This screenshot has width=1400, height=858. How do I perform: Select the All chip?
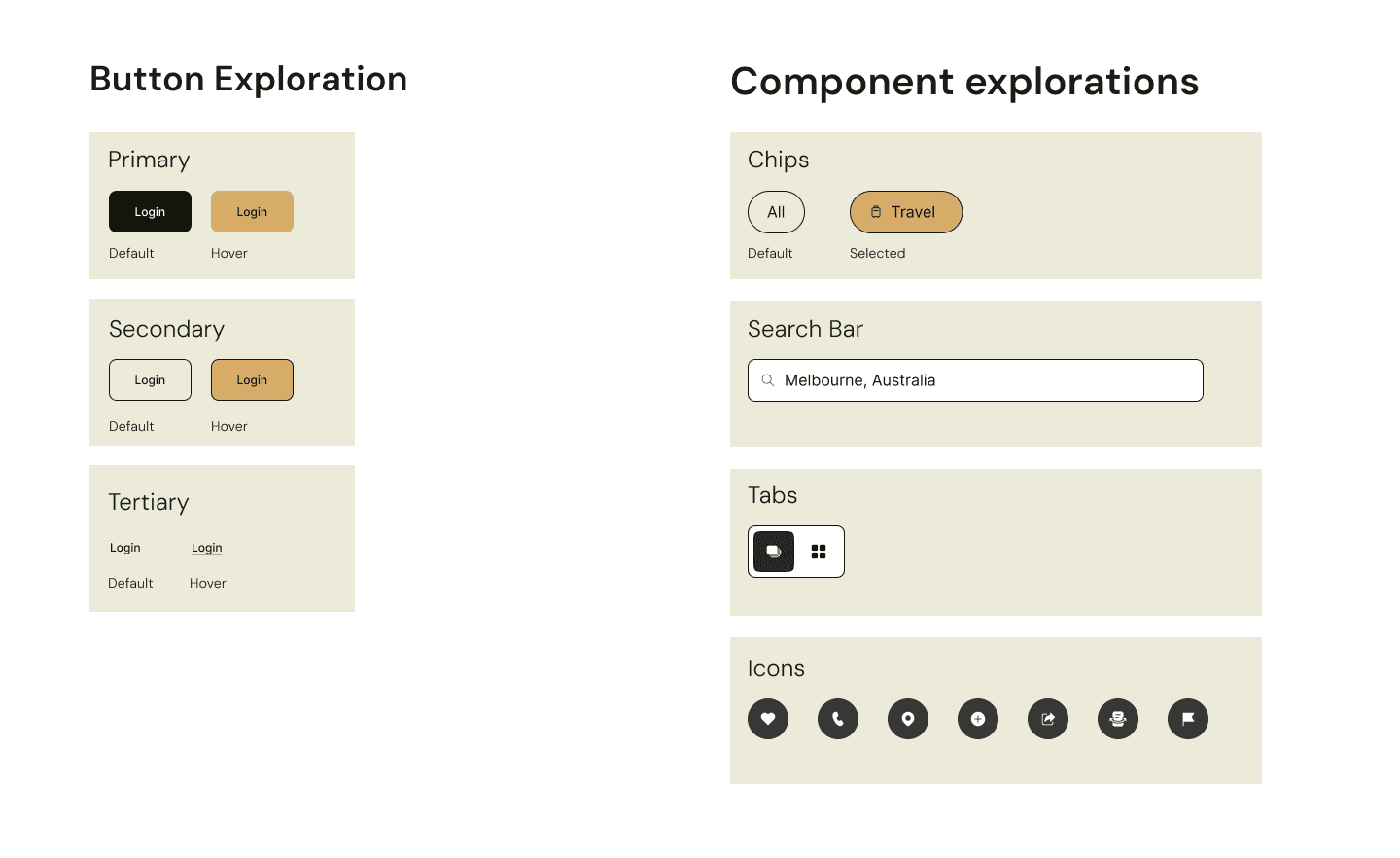click(776, 211)
